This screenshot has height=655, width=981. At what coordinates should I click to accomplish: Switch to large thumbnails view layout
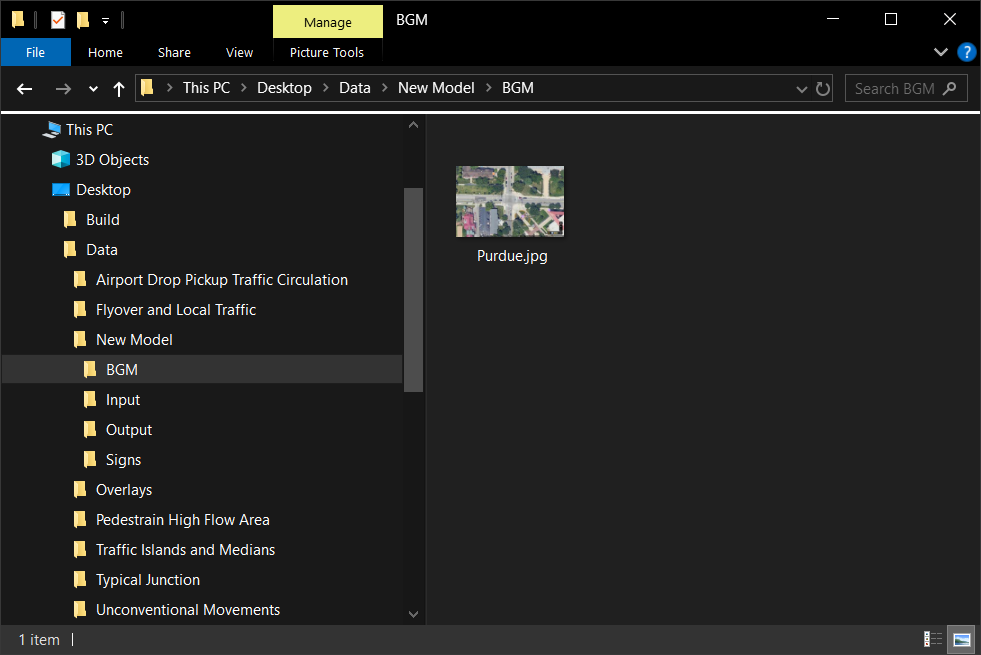961,640
